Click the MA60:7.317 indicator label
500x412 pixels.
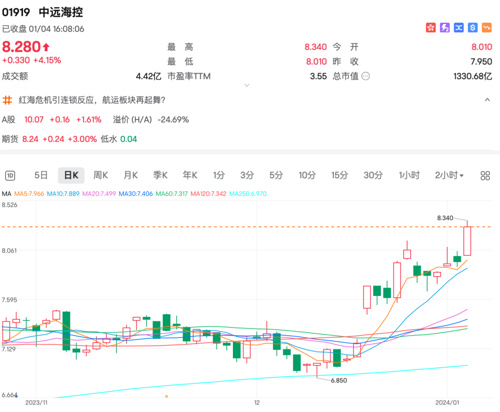click(172, 194)
